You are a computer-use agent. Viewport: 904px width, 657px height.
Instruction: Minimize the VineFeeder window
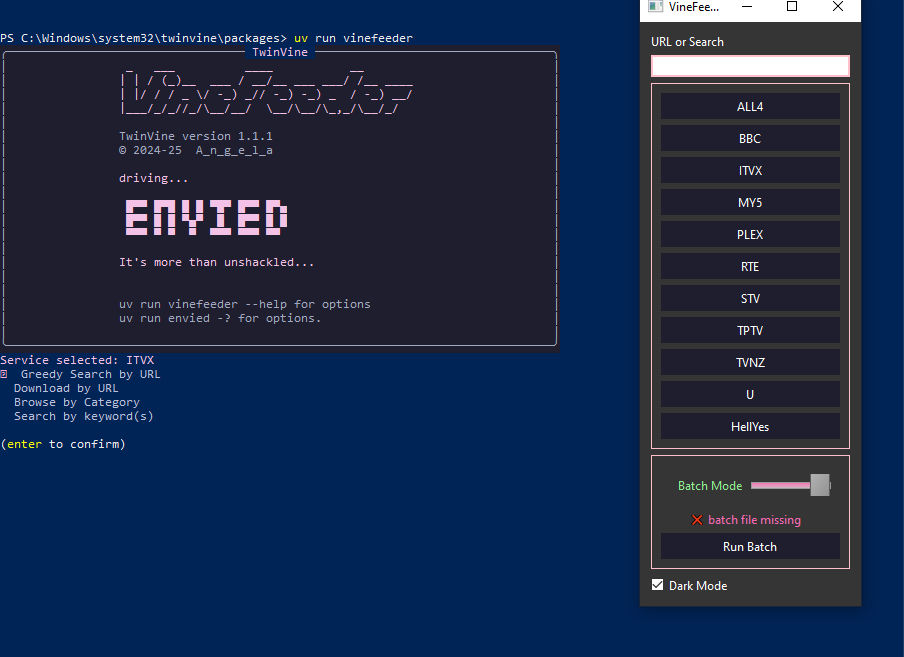tap(747, 7)
